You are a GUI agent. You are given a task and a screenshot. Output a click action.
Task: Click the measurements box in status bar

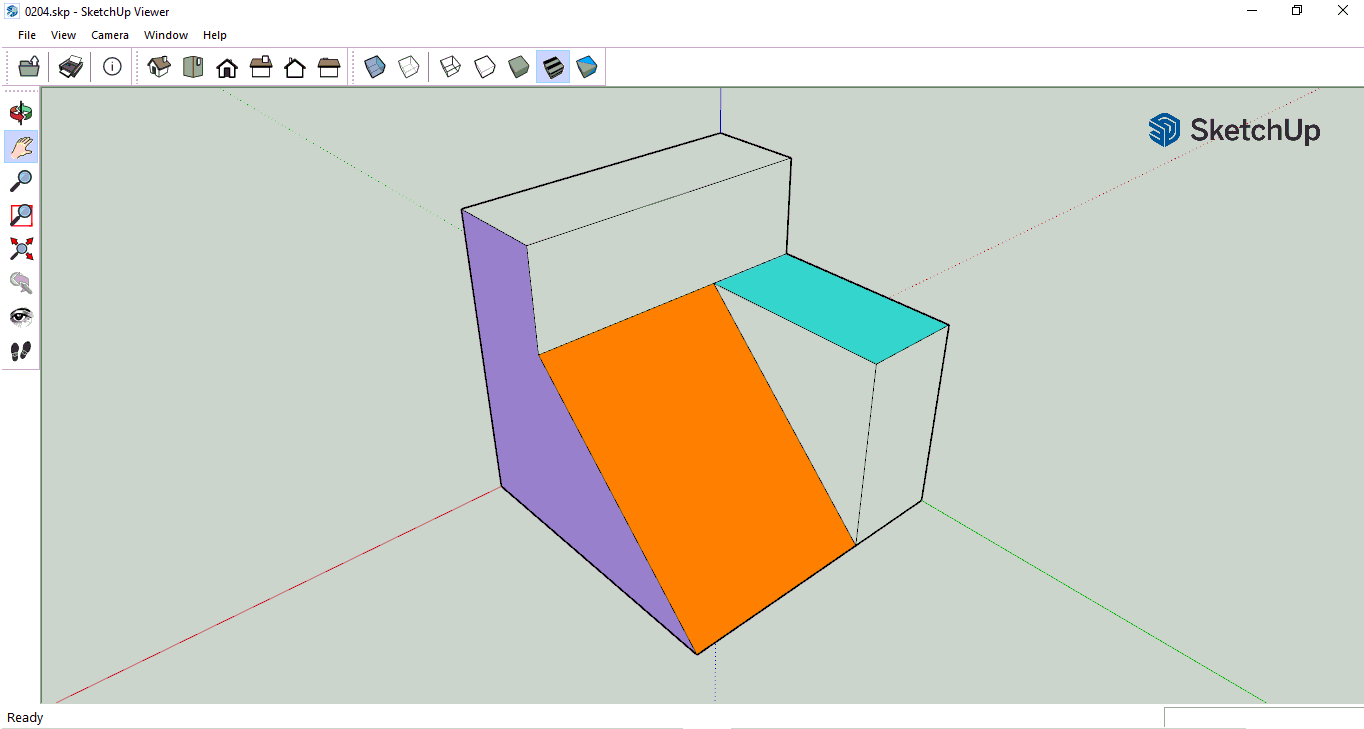click(x=1262, y=717)
